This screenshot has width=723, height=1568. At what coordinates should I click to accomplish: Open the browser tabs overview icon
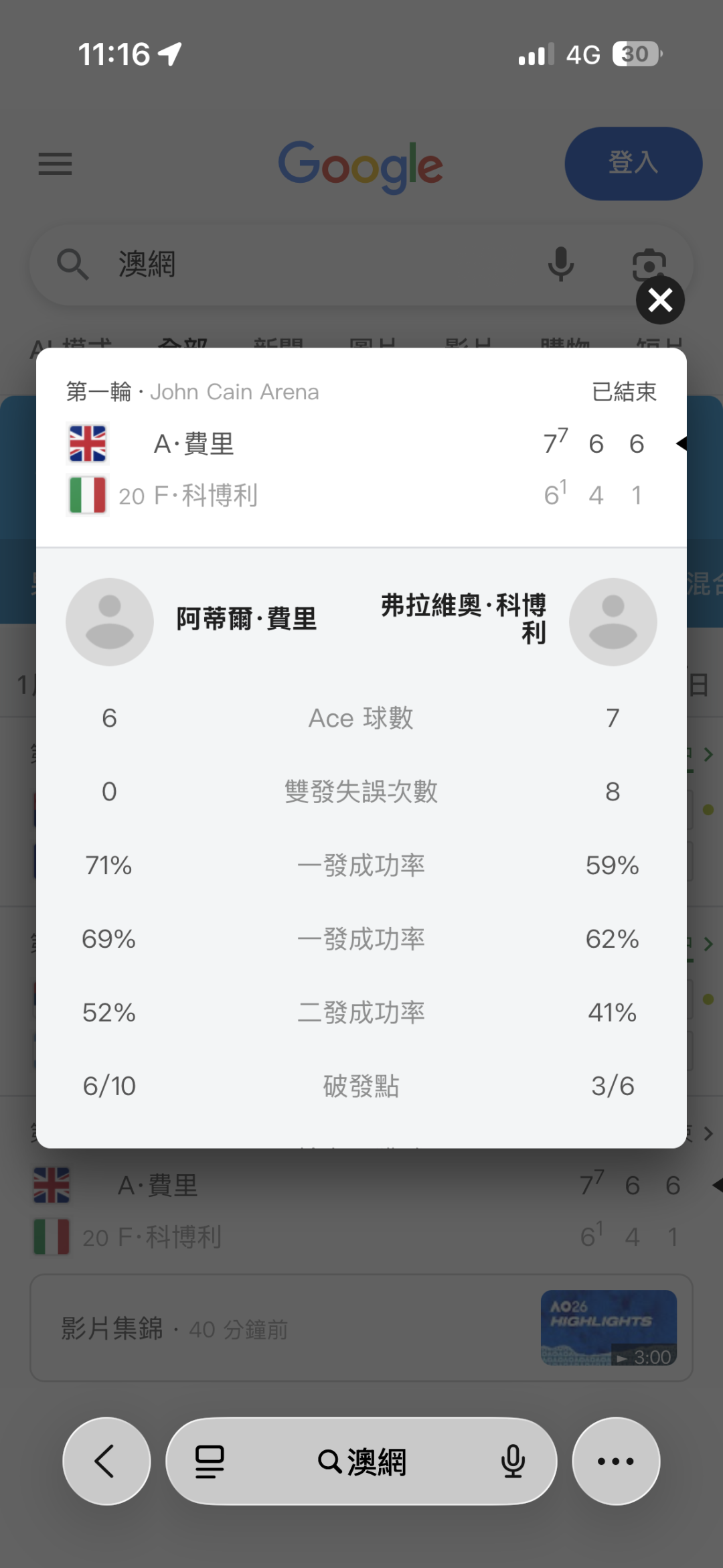coord(210,1461)
